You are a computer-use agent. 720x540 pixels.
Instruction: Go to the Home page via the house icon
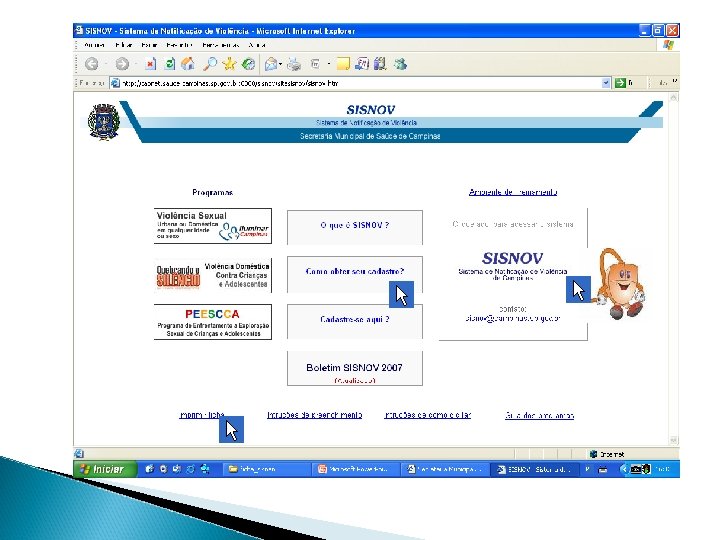[188, 64]
